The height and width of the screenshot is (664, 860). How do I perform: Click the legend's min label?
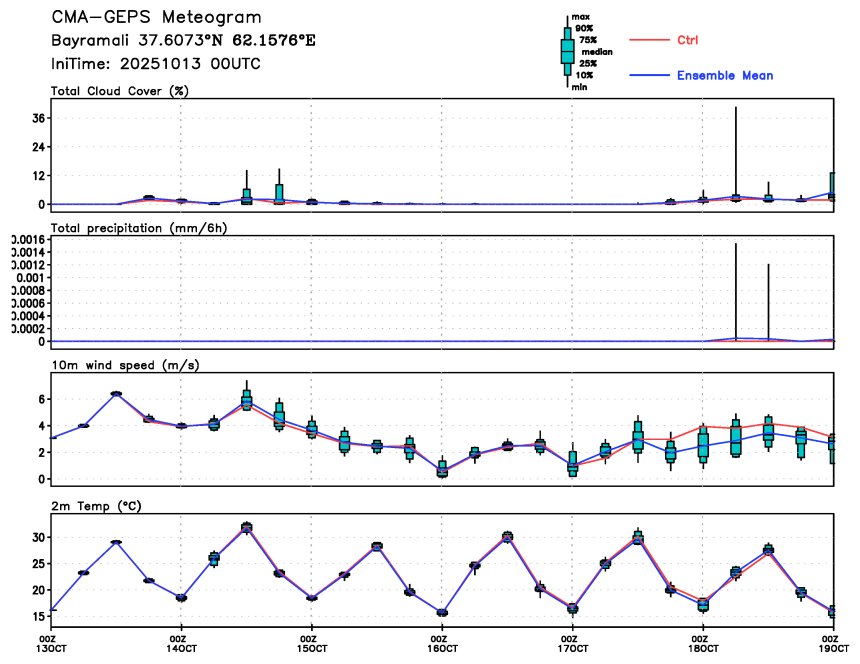580,87
